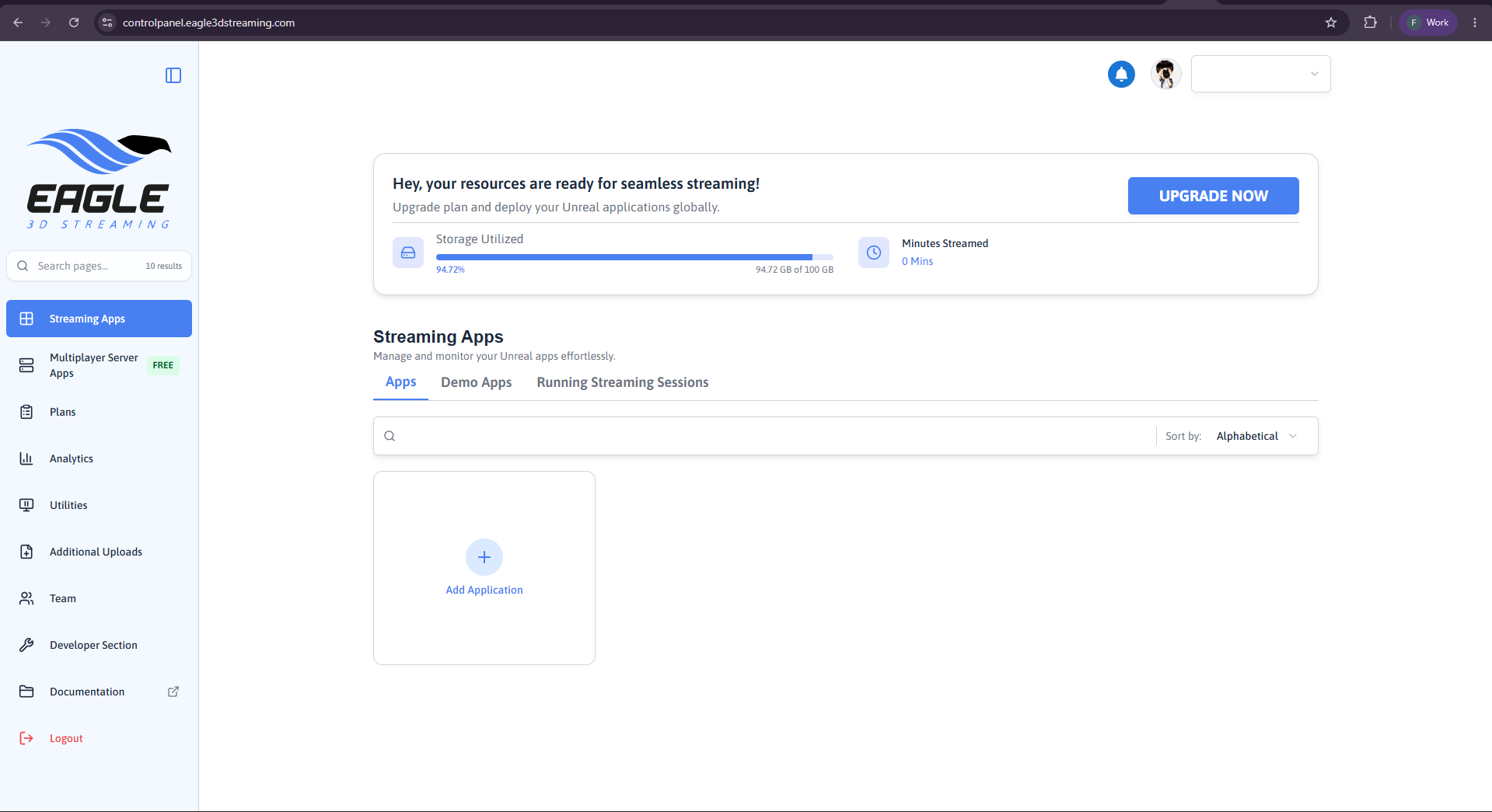
Task: Click the Storage Utilized drive icon
Action: point(408,253)
